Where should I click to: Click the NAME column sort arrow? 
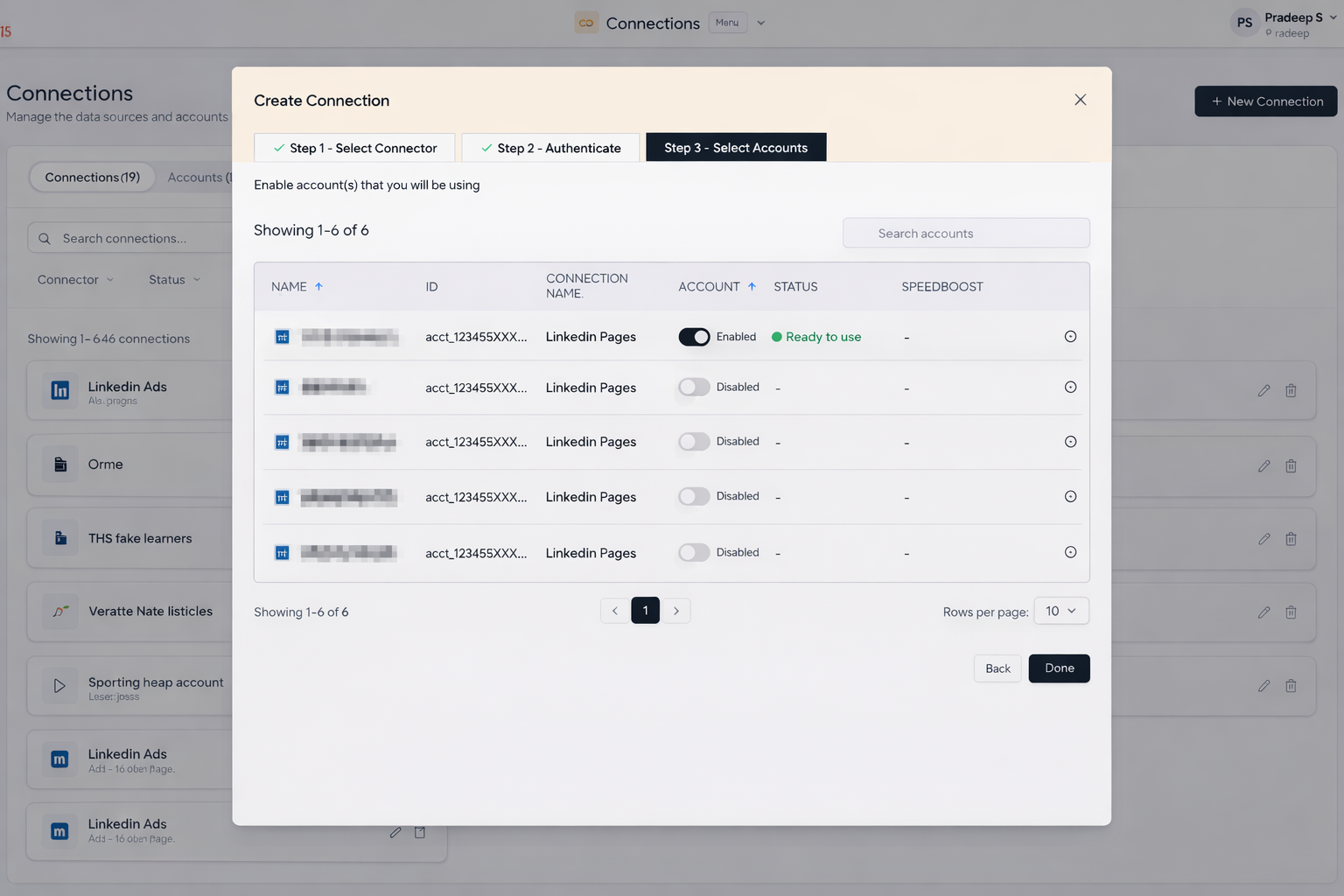tap(318, 286)
